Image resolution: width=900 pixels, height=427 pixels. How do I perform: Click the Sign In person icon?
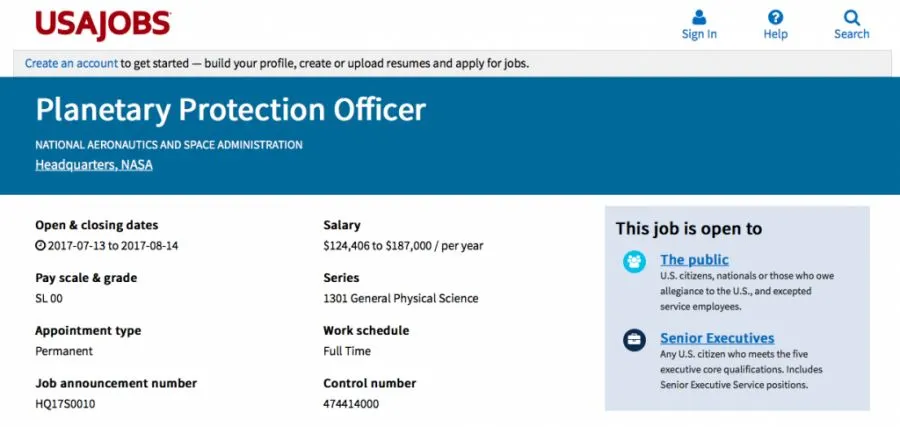[x=699, y=17]
